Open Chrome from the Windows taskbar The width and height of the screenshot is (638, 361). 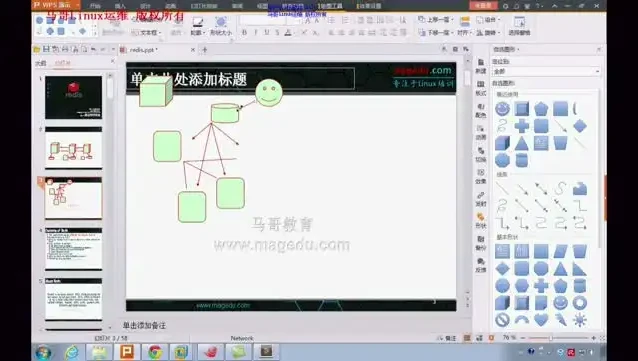click(155, 352)
